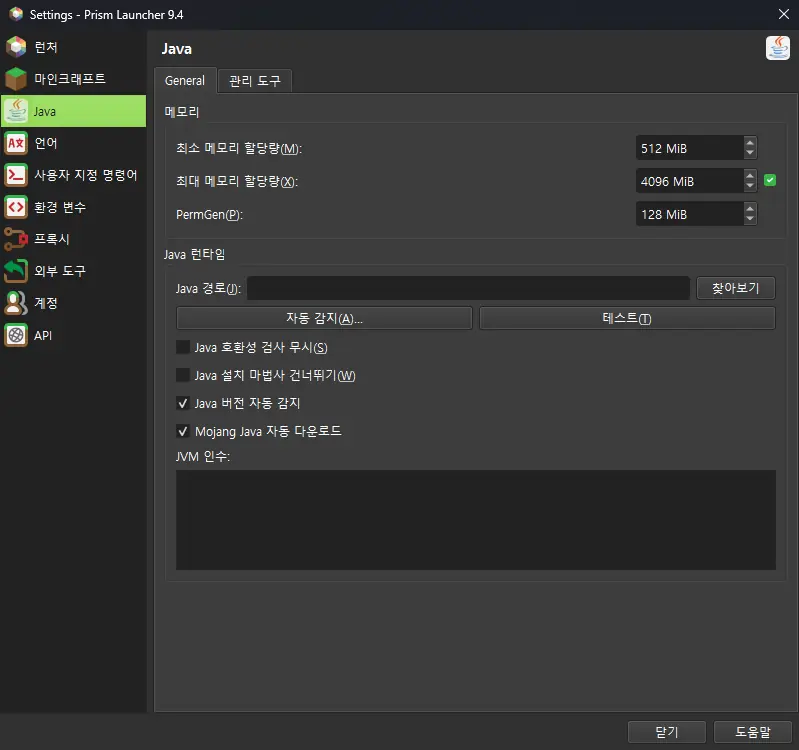Screen dimensions: 799x750
Task: Select the 마인크래프트 grass block icon
Action: pyautogui.click(x=16, y=79)
